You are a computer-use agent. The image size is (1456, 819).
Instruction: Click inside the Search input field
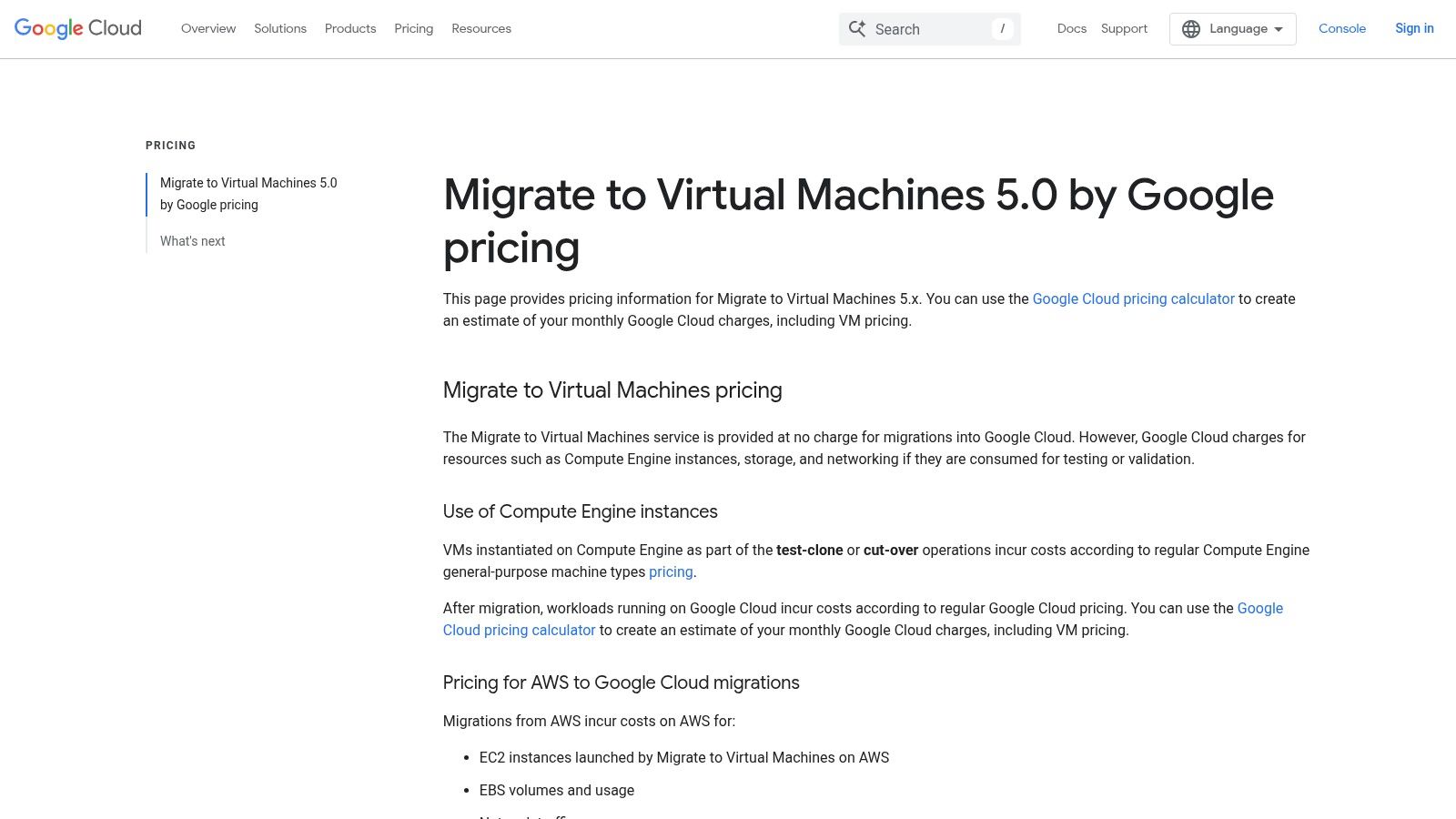click(928, 28)
